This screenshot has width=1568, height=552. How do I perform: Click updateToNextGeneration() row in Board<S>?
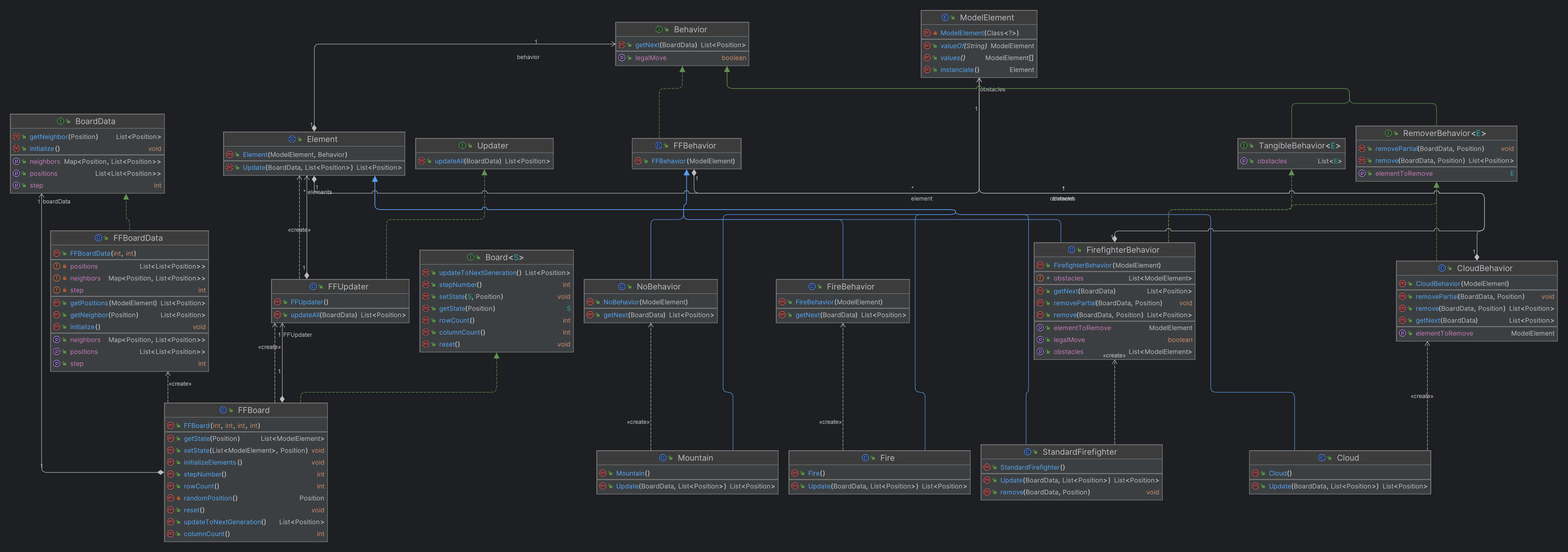pos(497,273)
